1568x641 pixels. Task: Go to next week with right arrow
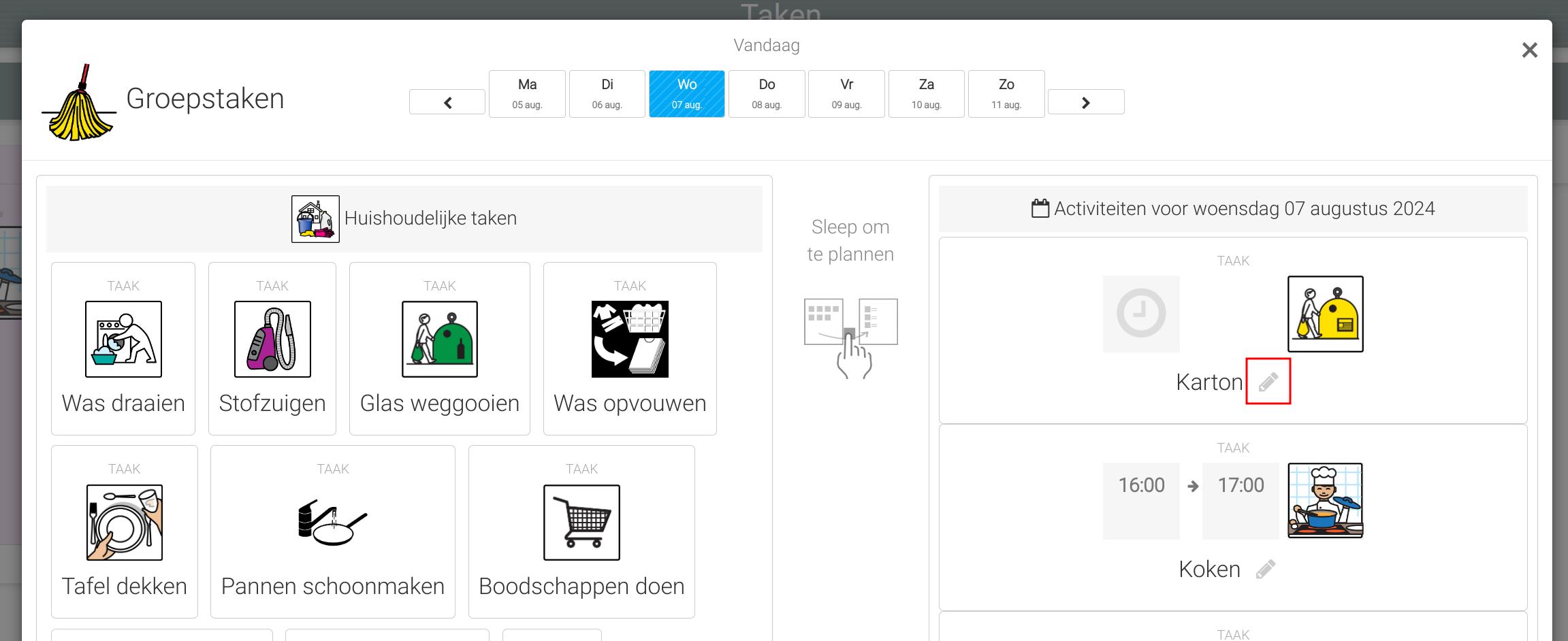click(x=1086, y=102)
